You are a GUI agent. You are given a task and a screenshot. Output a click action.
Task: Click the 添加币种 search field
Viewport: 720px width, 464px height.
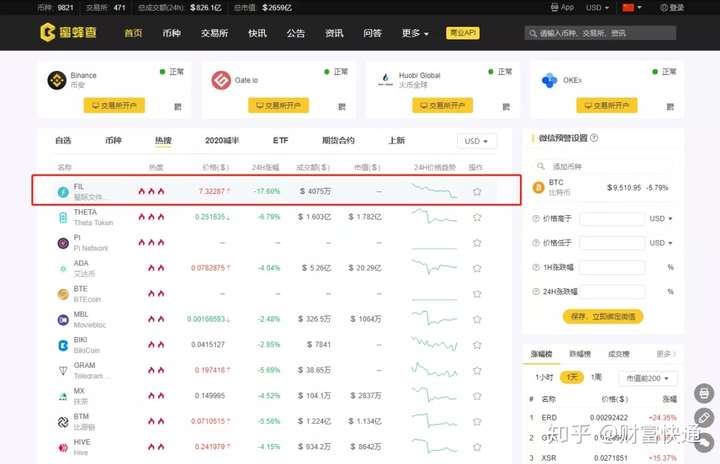click(x=603, y=166)
